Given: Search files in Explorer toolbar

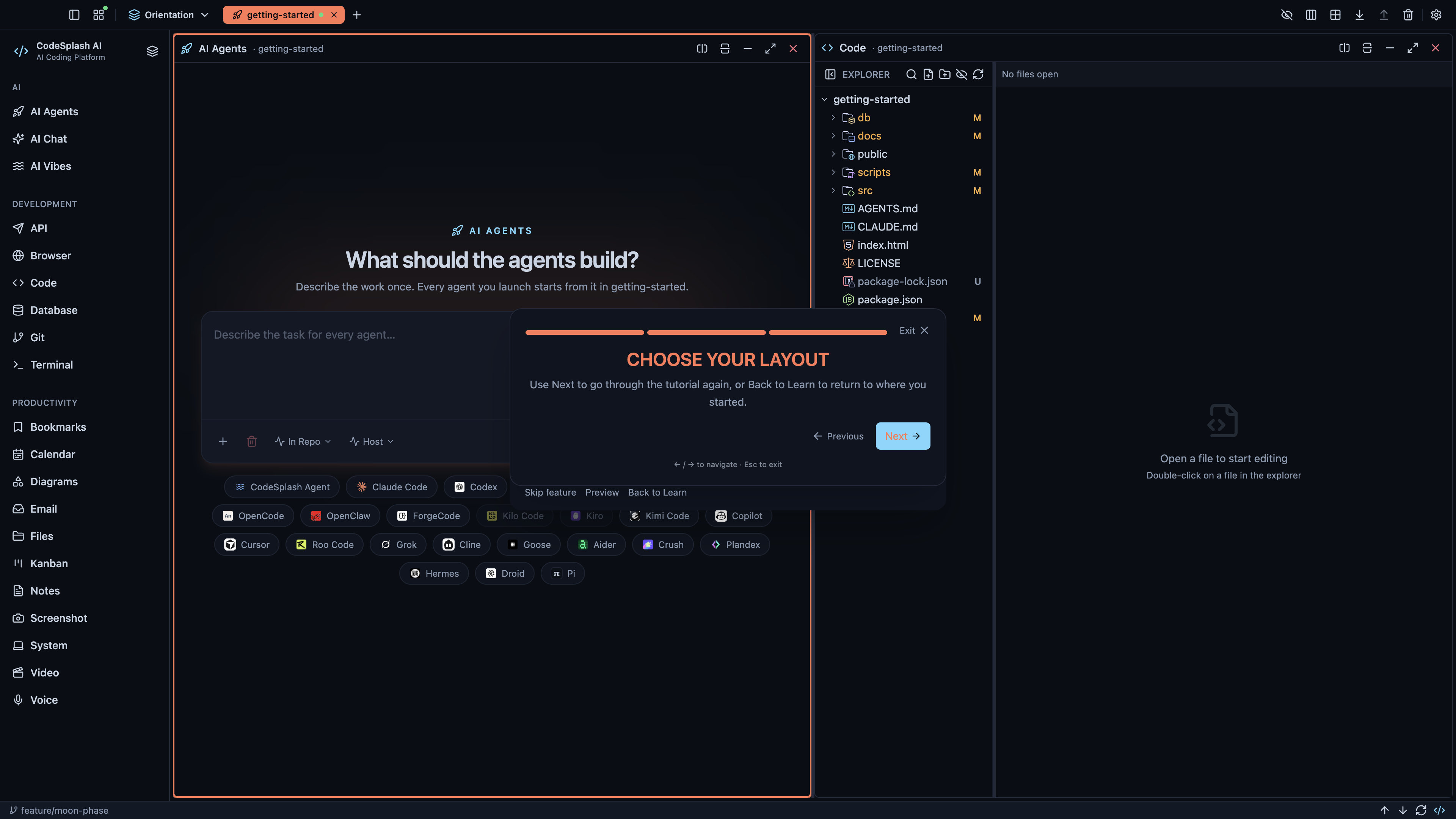Looking at the screenshot, I should (911, 74).
